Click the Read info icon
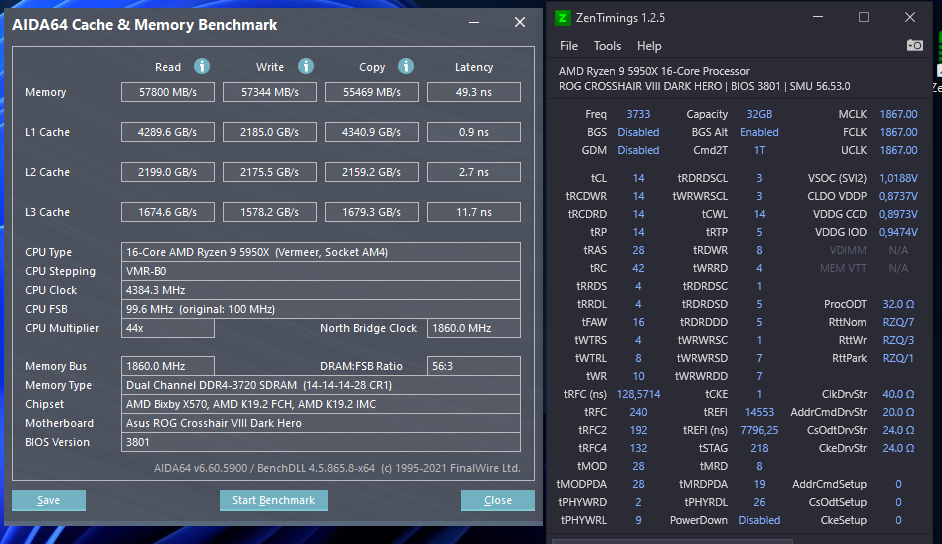 [202, 66]
